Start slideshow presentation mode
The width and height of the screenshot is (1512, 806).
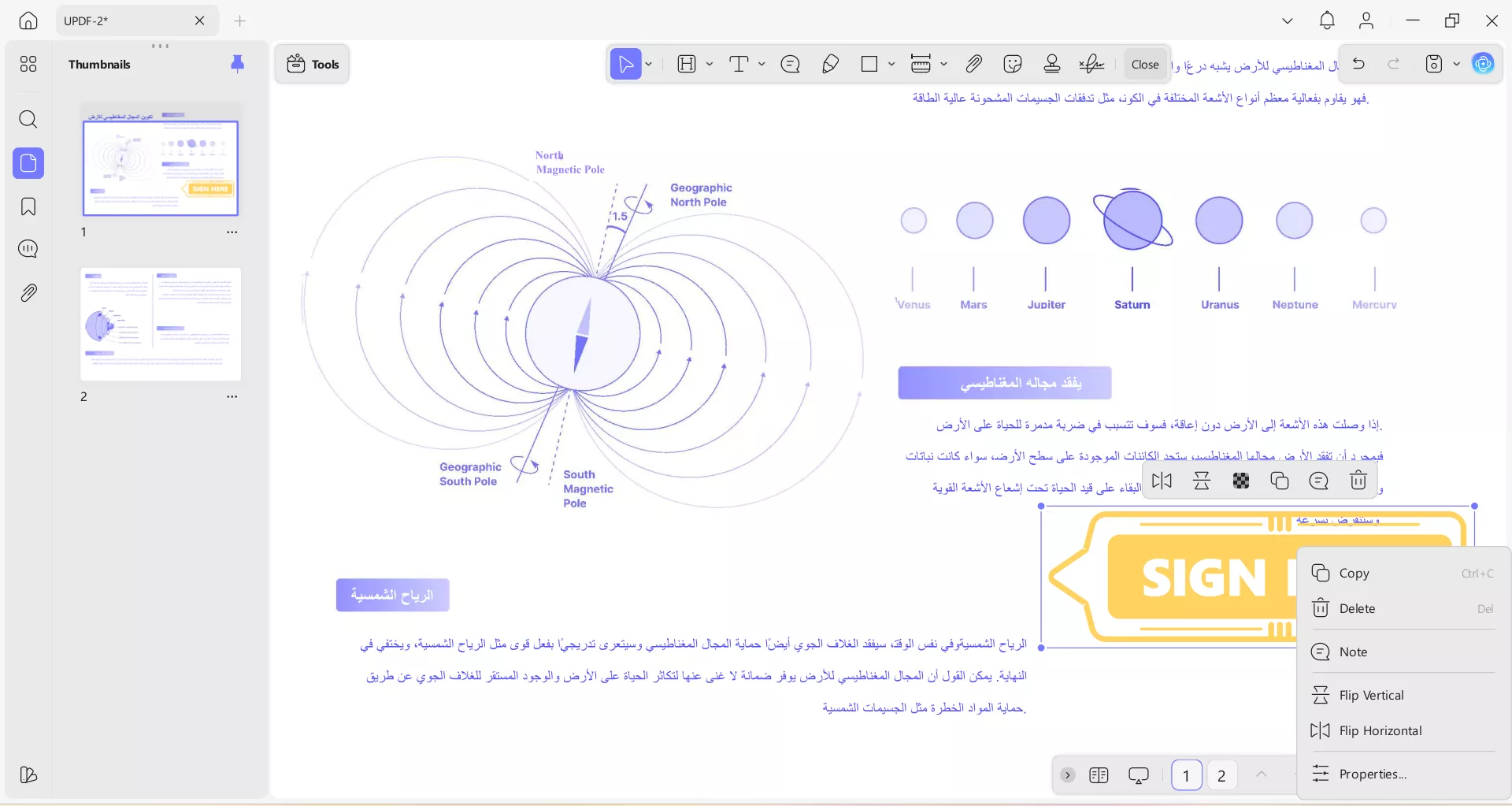1139,775
